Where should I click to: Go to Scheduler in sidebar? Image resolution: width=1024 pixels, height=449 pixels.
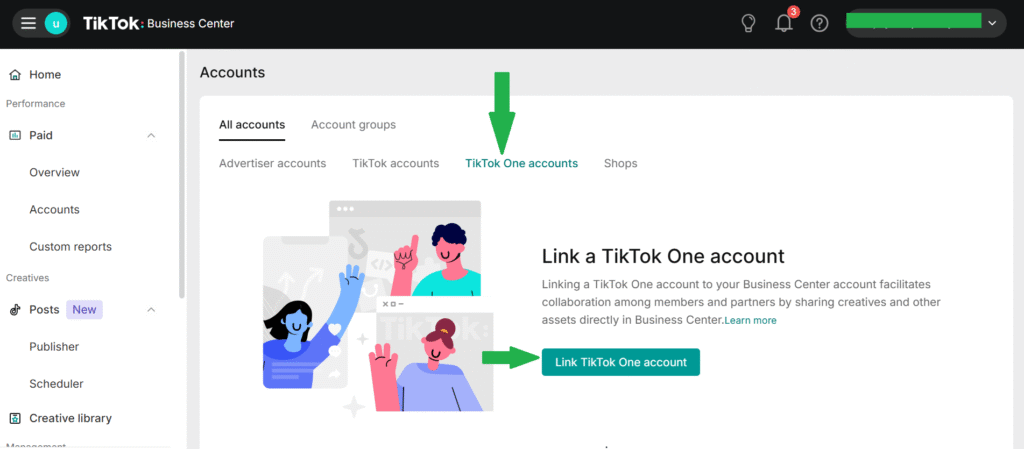tap(56, 384)
